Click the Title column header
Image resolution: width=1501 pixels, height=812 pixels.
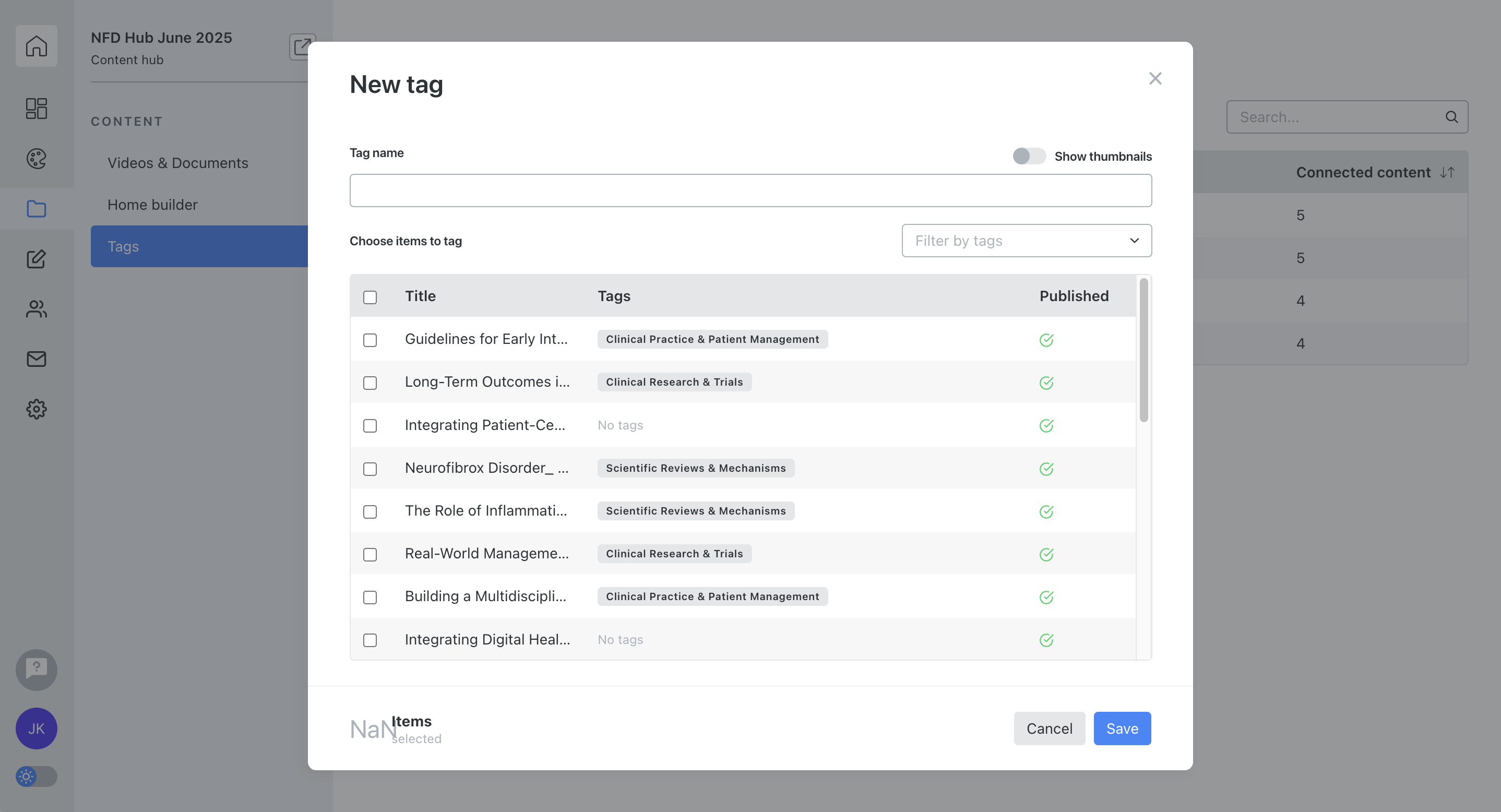click(x=420, y=296)
